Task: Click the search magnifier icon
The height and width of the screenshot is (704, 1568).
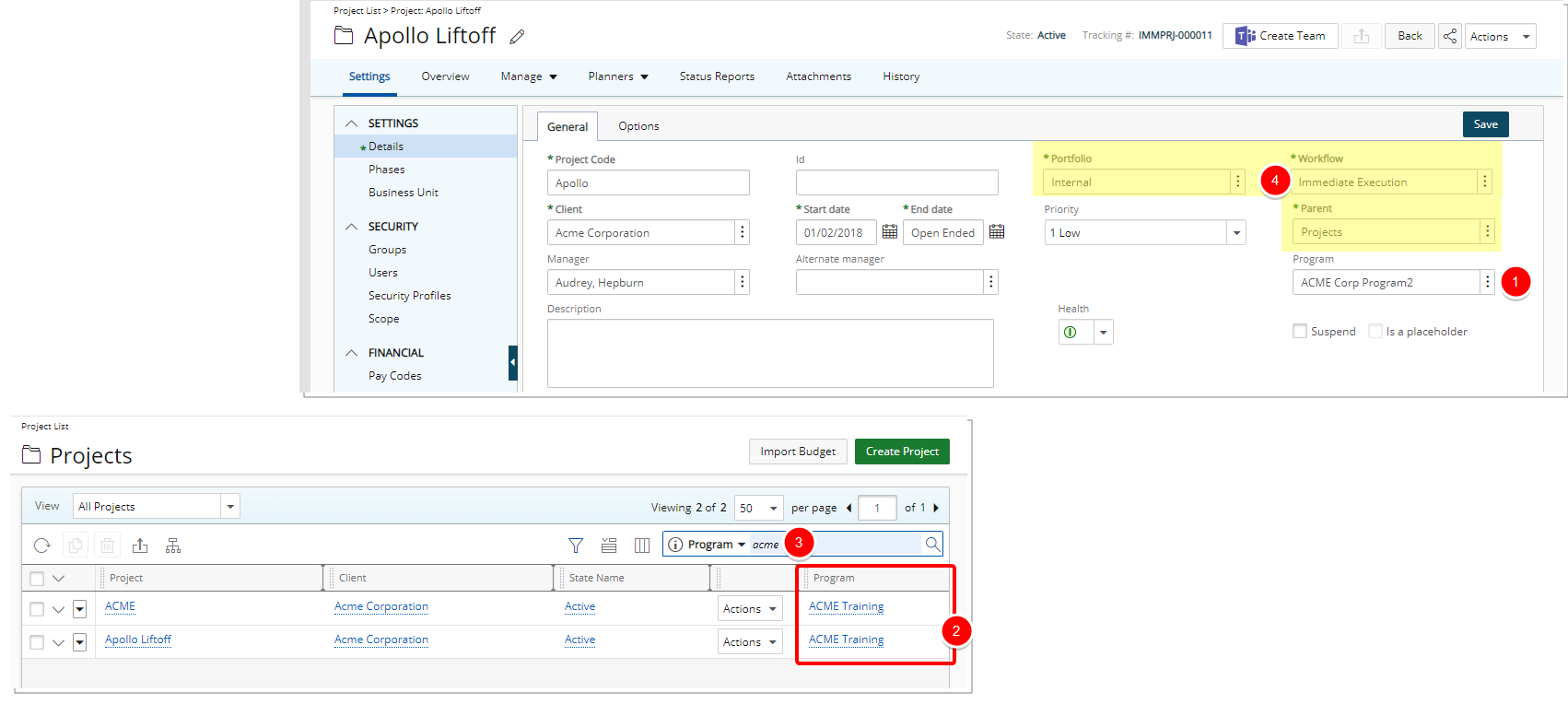Action: click(932, 544)
